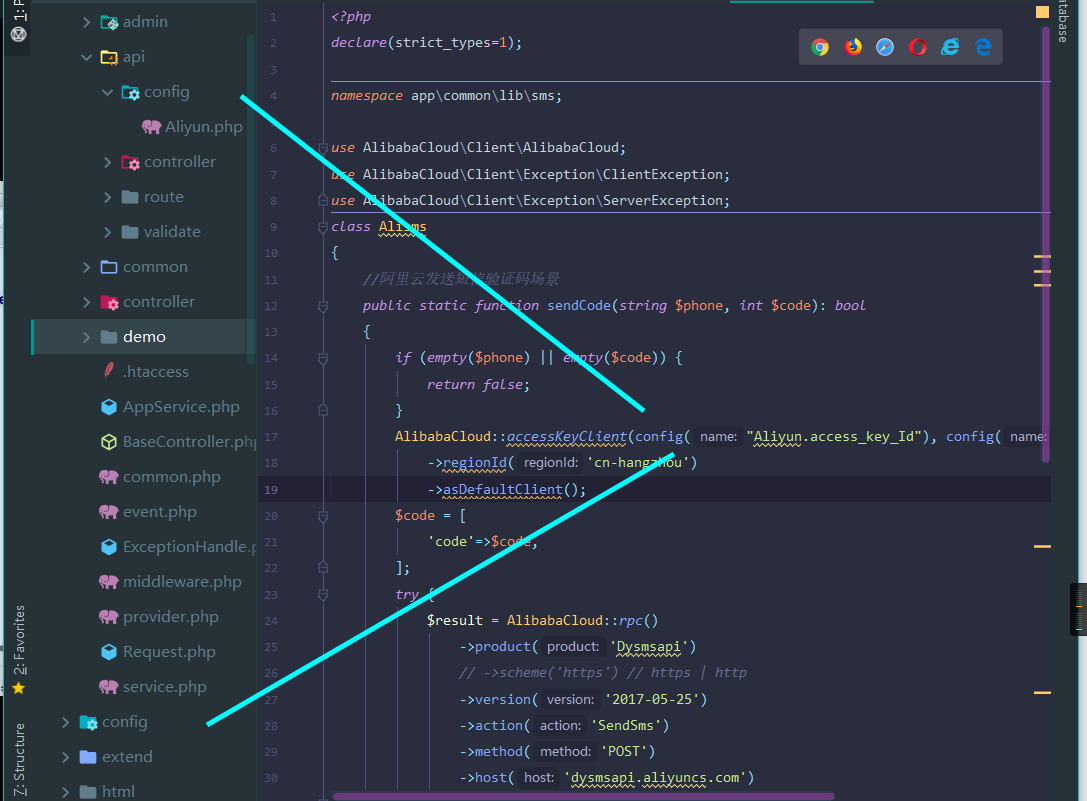The height and width of the screenshot is (801, 1087).
Task: Click the api folder icon
Action: 110,57
